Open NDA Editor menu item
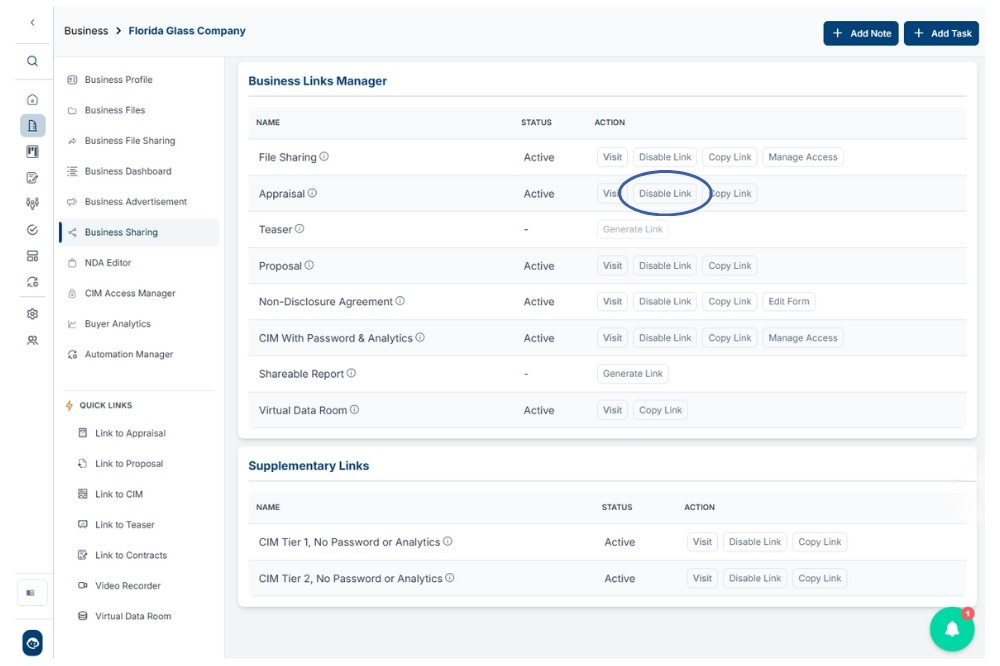This screenshot has width=1000, height=666. (x=138, y=263)
